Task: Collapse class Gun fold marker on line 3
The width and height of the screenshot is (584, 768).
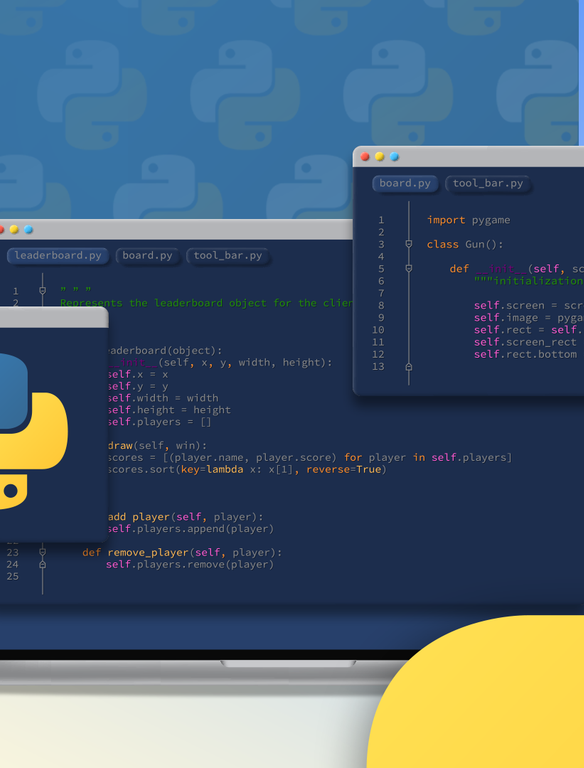Action: click(409, 244)
